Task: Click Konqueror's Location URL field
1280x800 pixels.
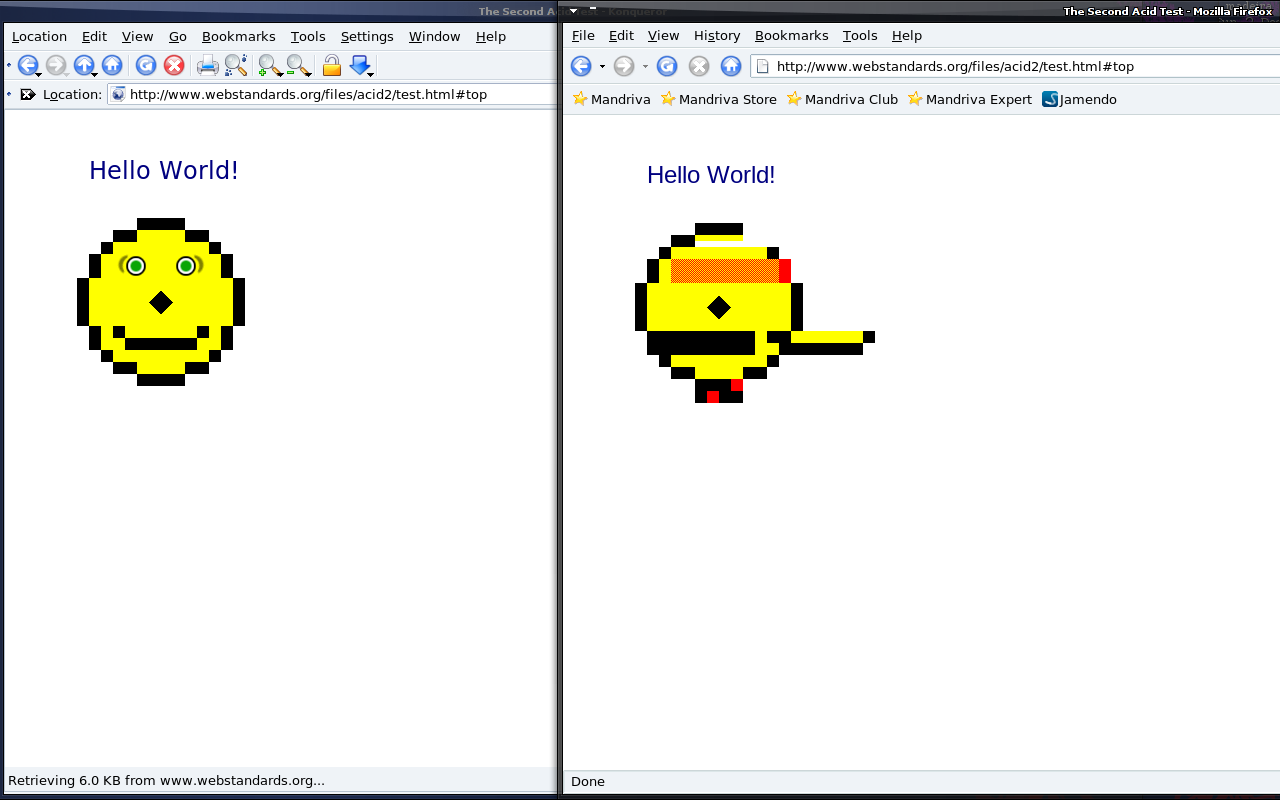Action: [x=332, y=94]
